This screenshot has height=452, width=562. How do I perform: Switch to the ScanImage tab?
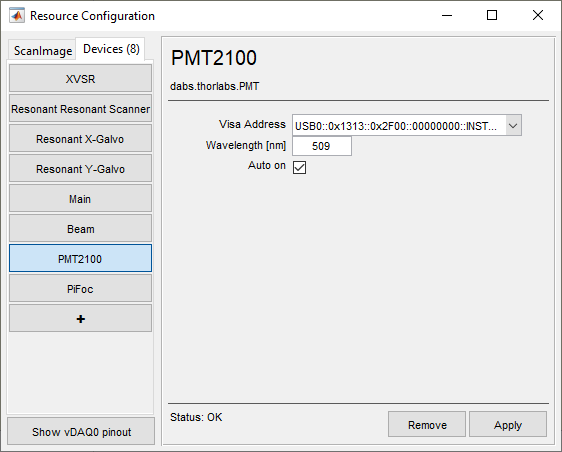[42, 51]
